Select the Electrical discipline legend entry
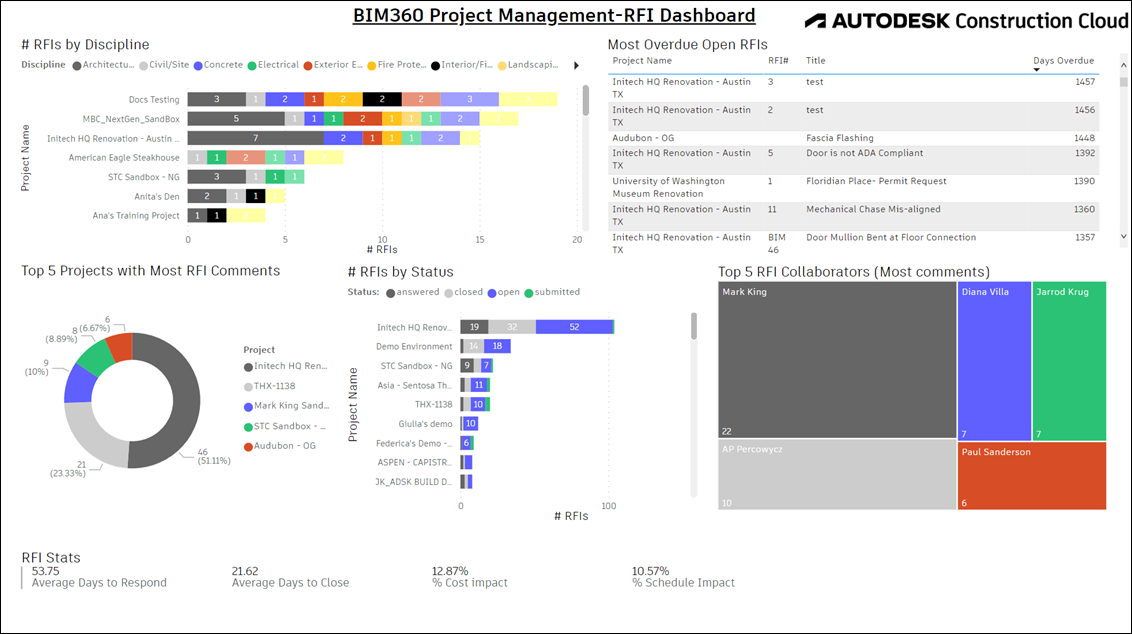Screen dimensions: 1132x634 [273, 65]
